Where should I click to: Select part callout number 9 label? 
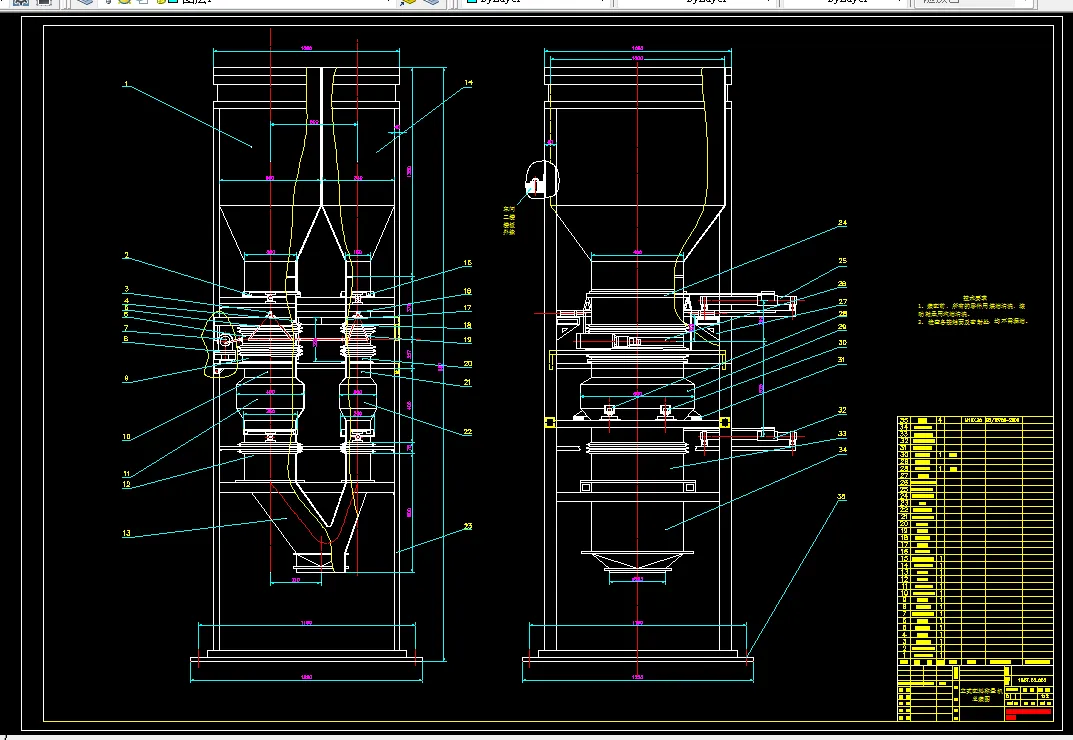126,378
